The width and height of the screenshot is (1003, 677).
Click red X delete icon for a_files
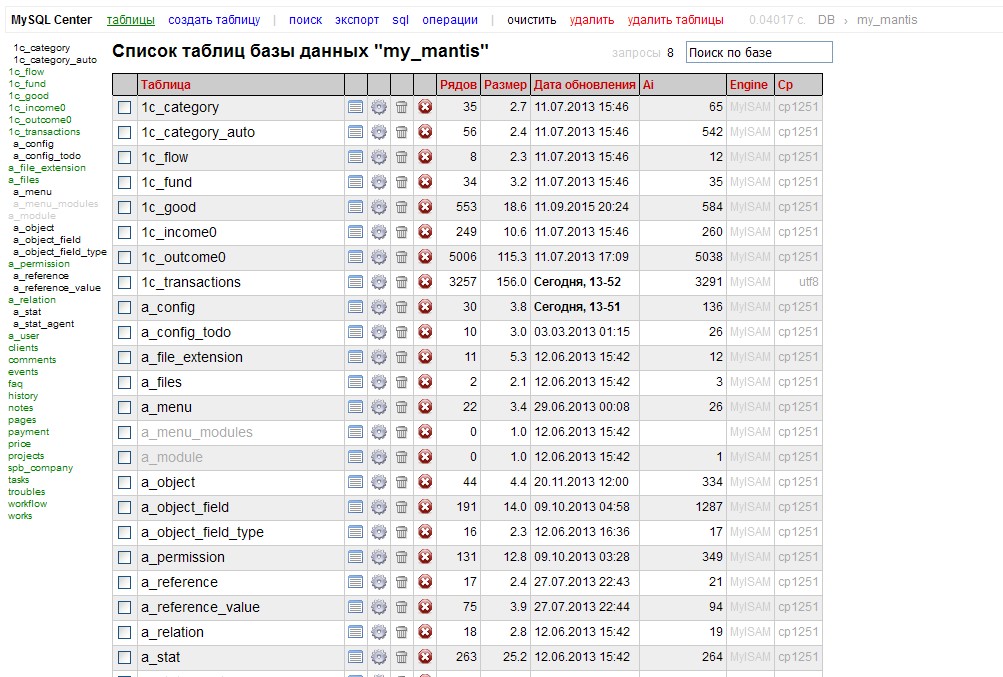coord(425,381)
